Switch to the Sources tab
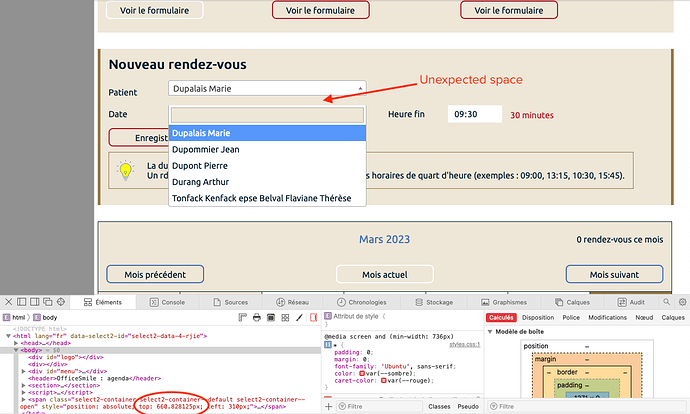690x414 pixels. pos(231,302)
